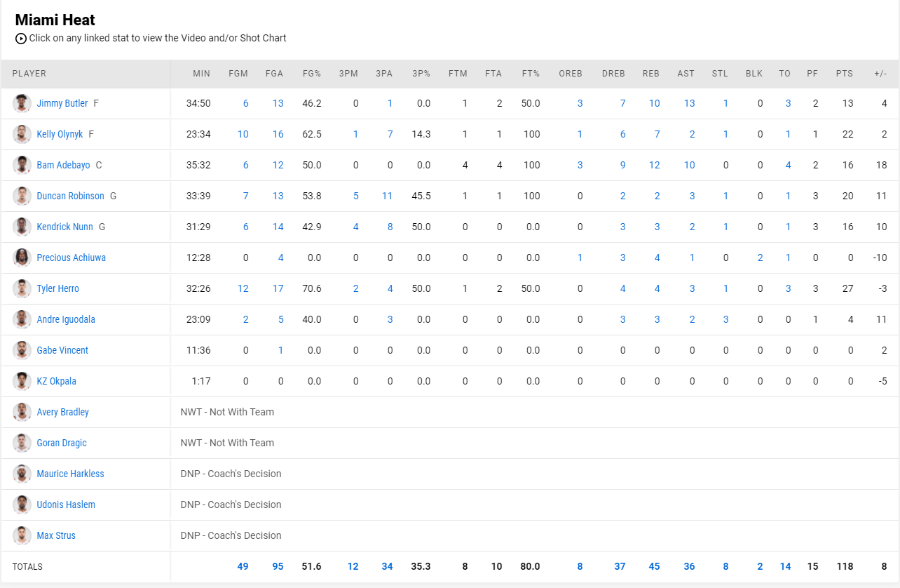The image size is (900, 588).
Task: Click the +/- column header
Action: click(x=880, y=74)
